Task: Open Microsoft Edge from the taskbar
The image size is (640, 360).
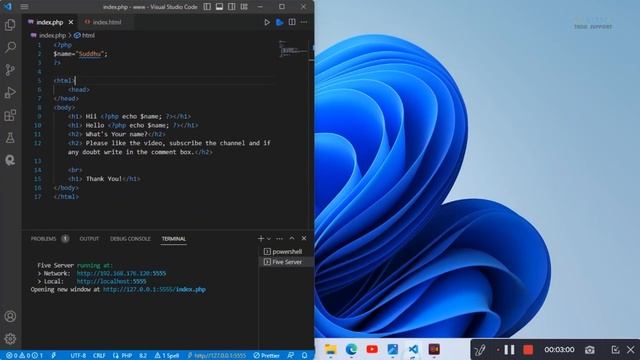Action: 351,349
